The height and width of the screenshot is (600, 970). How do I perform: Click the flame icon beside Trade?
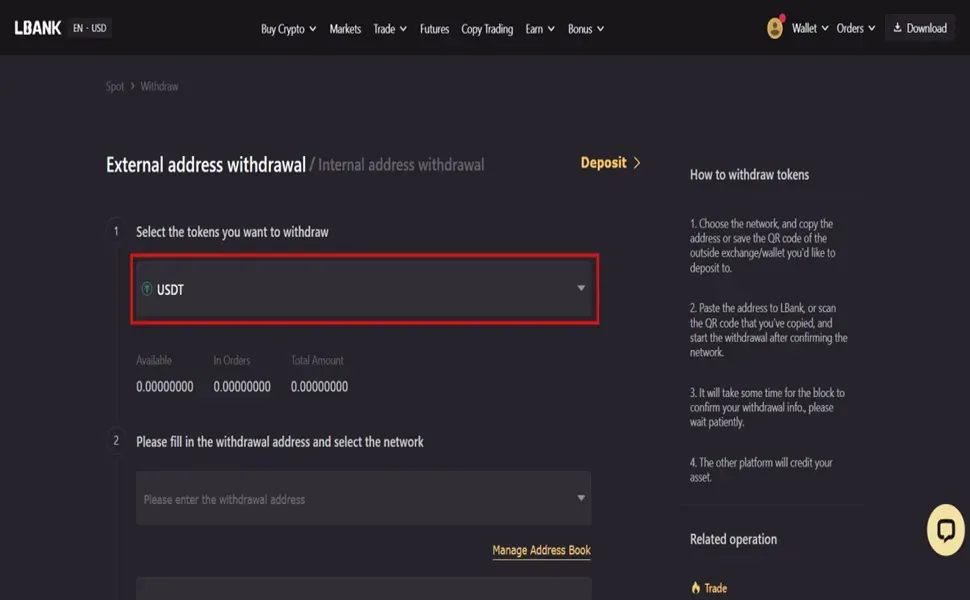point(696,588)
